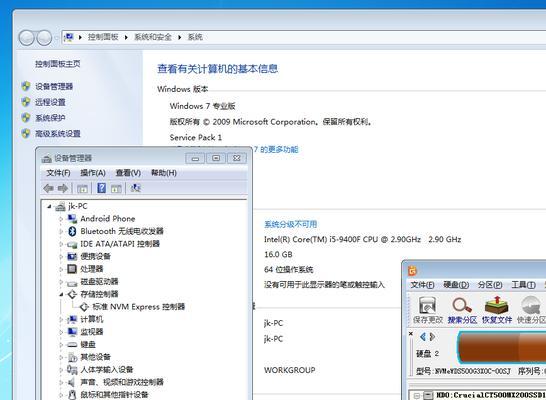Click Bluetooth icon in device tree
546x400 pixels.
[72, 231]
